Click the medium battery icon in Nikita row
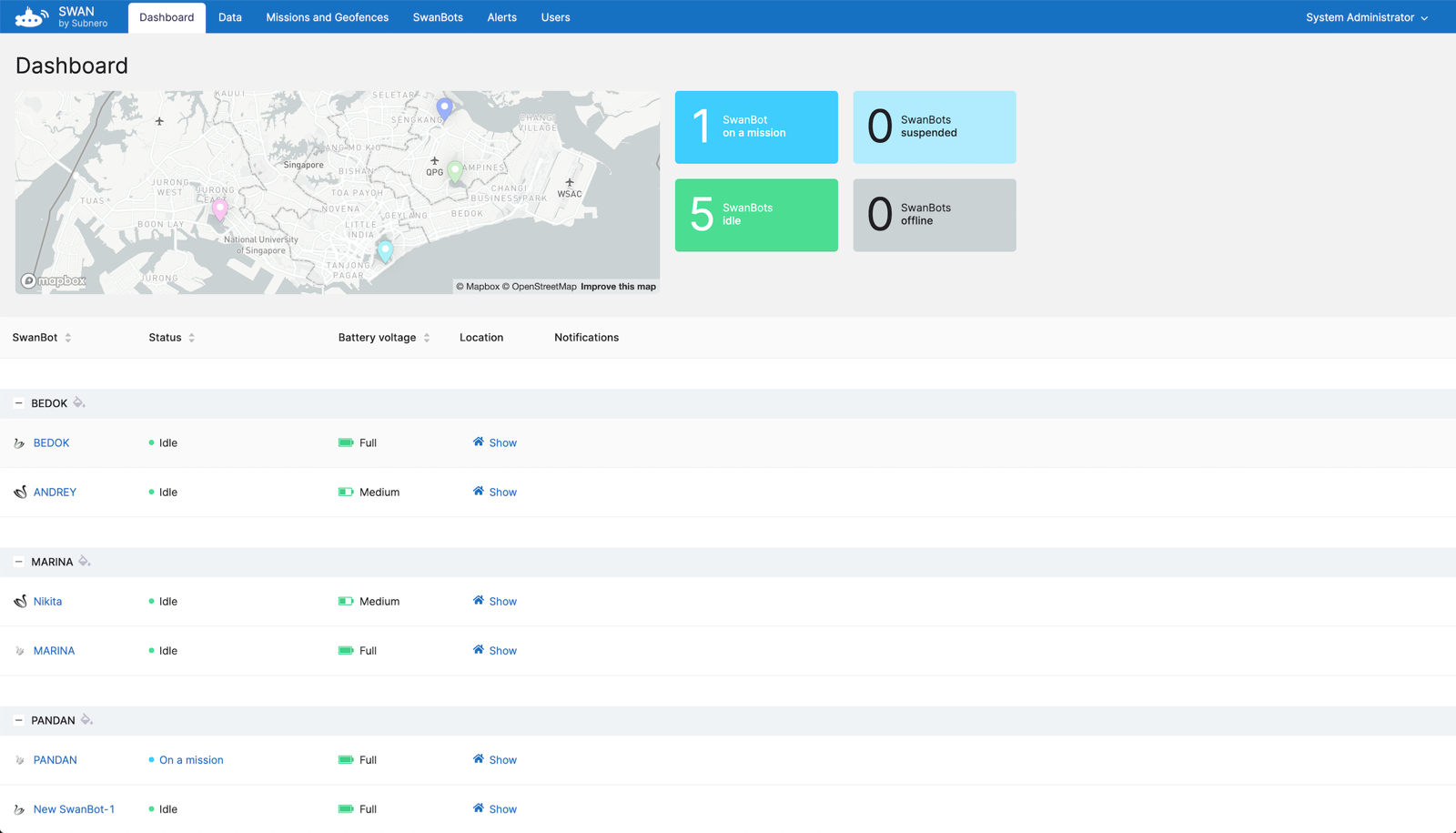This screenshot has height=833, width=1456. pos(346,602)
